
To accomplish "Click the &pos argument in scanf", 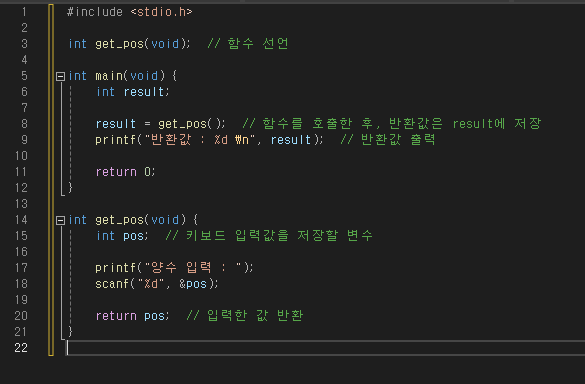I will coord(193,284).
